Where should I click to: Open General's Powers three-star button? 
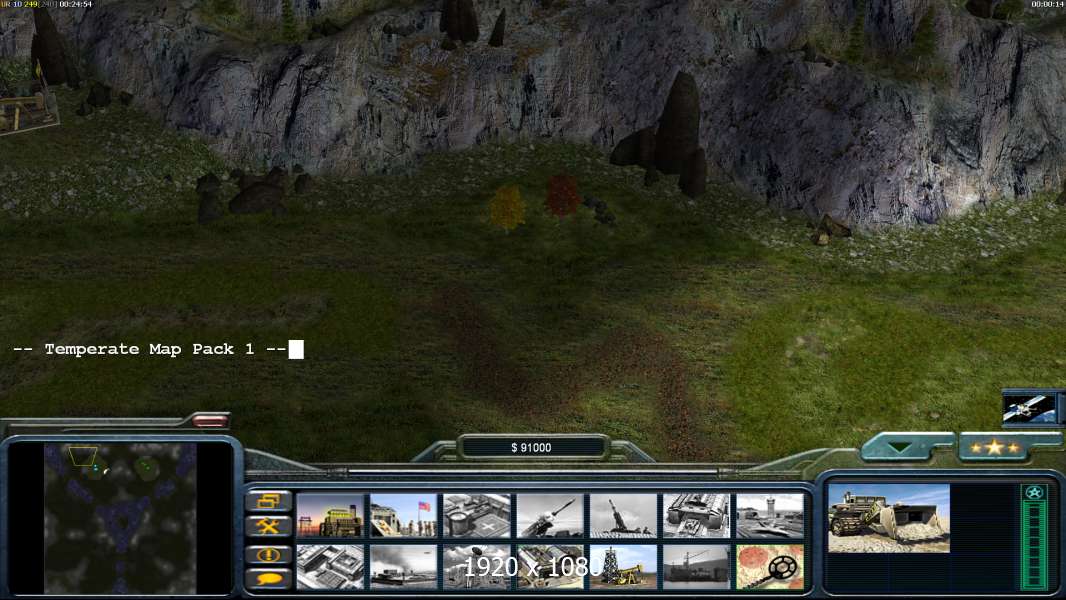tap(994, 447)
